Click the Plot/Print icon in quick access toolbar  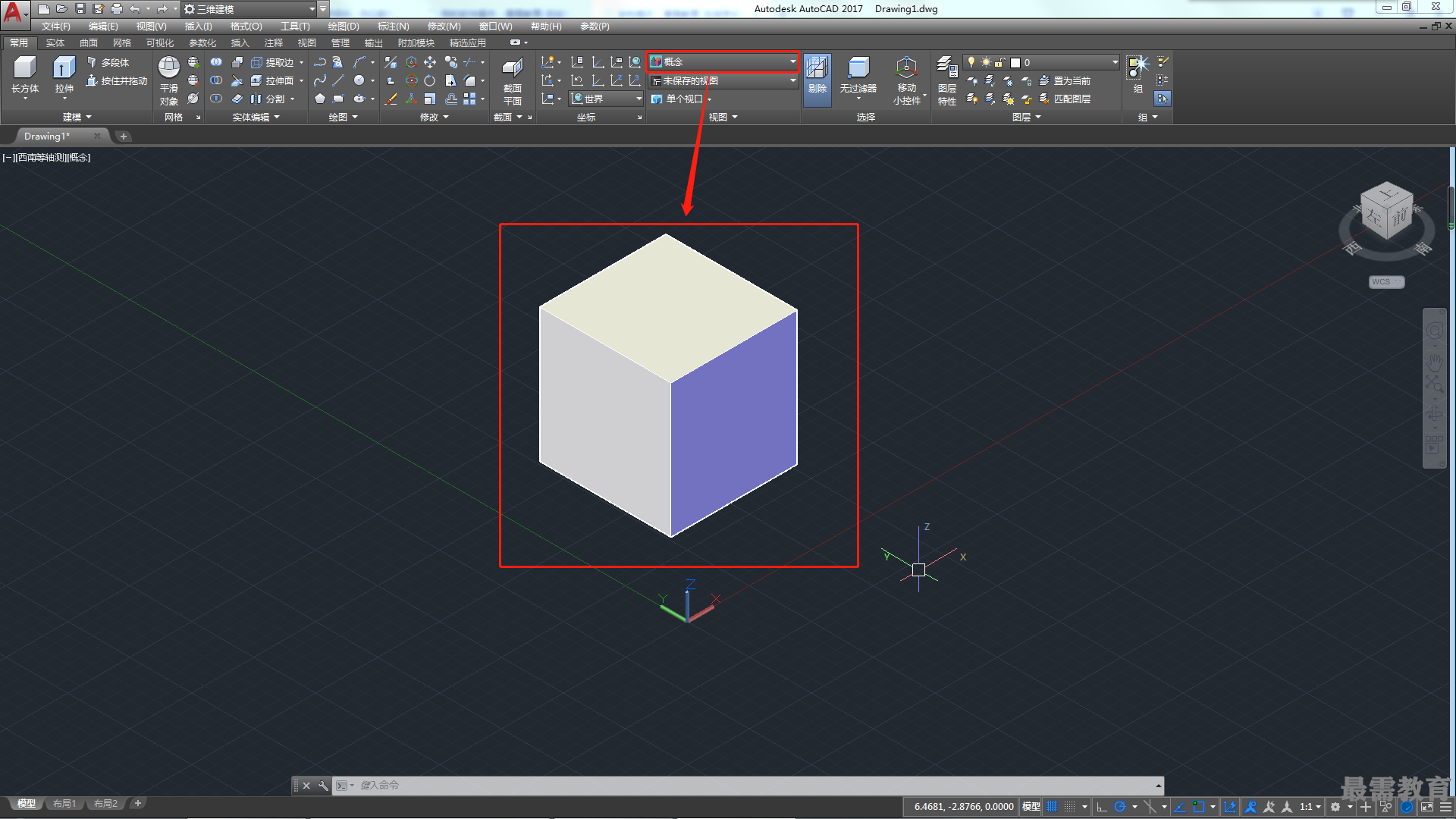pyautogui.click(x=117, y=9)
